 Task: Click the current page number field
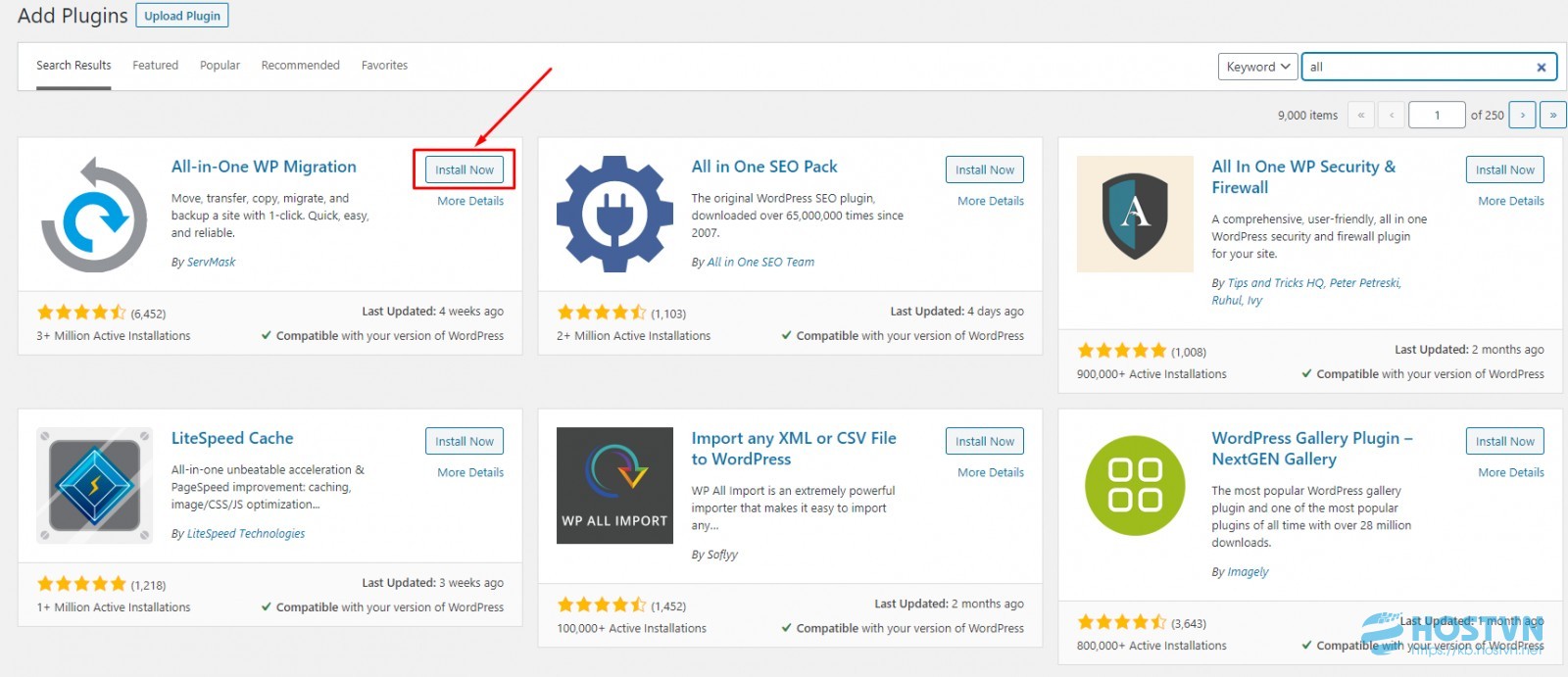tap(1437, 115)
